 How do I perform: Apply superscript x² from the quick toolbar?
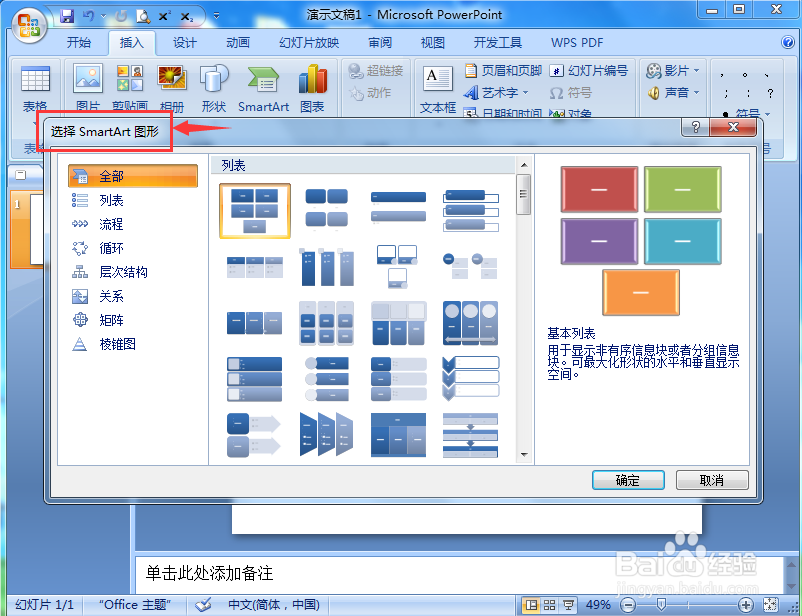164,16
